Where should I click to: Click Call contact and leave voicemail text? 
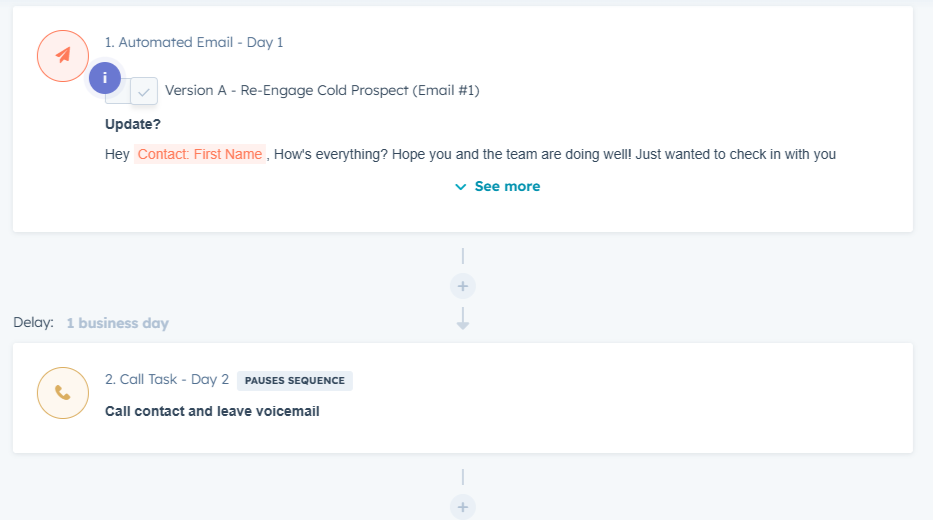tap(212, 411)
